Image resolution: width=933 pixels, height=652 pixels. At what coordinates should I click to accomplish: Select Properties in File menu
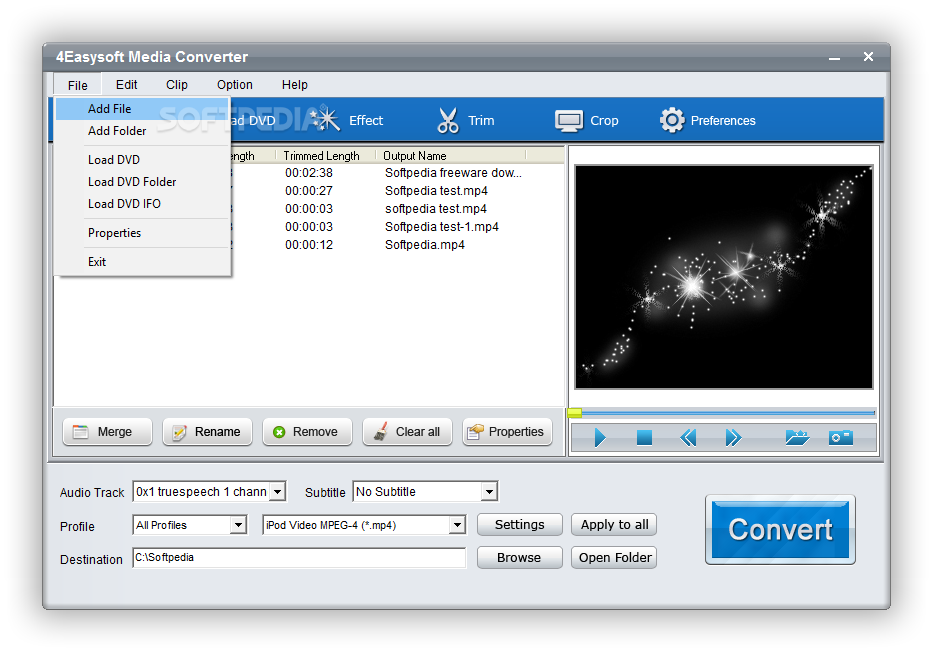pyautogui.click(x=143, y=233)
